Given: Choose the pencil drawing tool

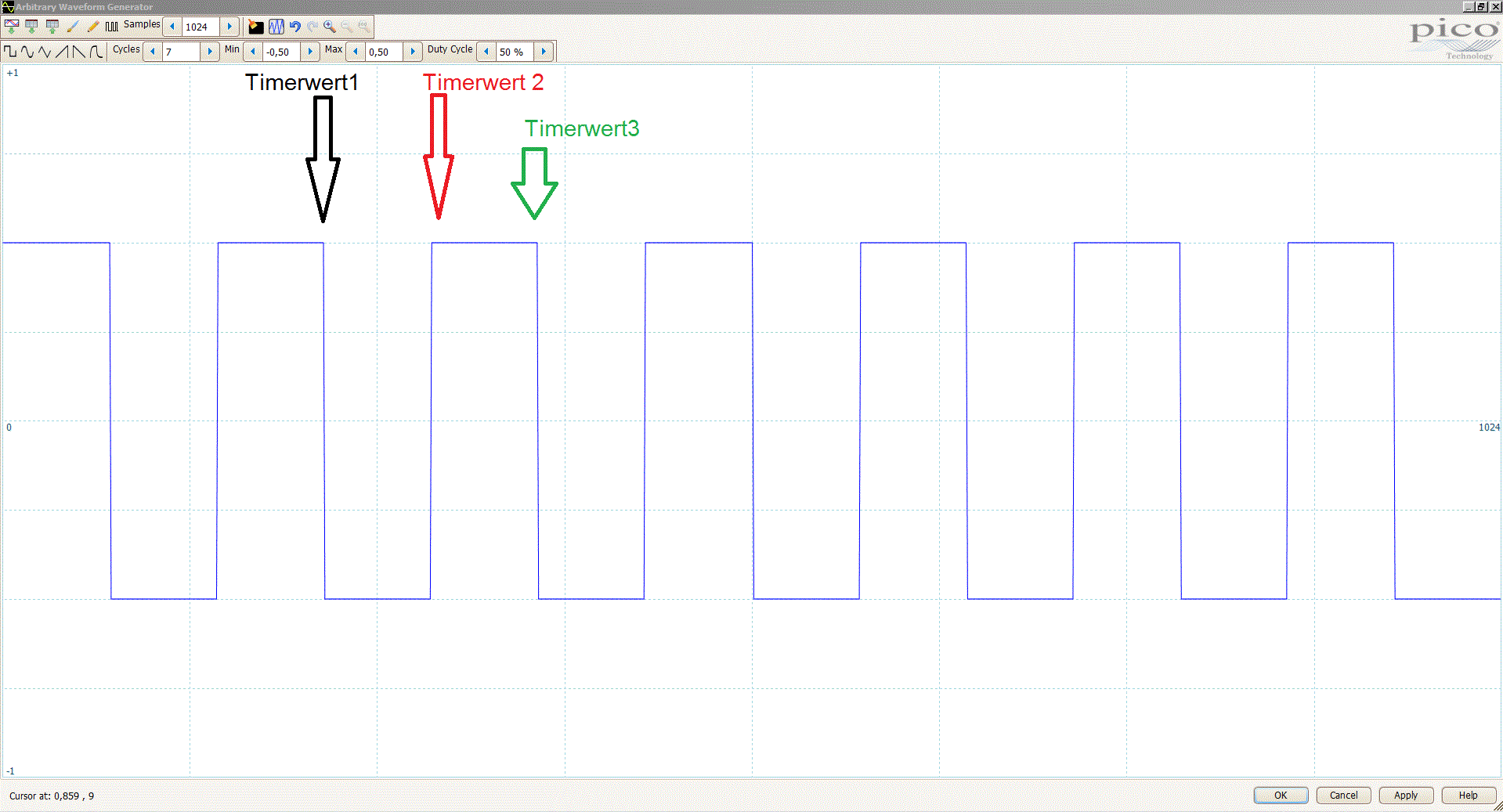Looking at the screenshot, I should pyautogui.click(x=92, y=27).
